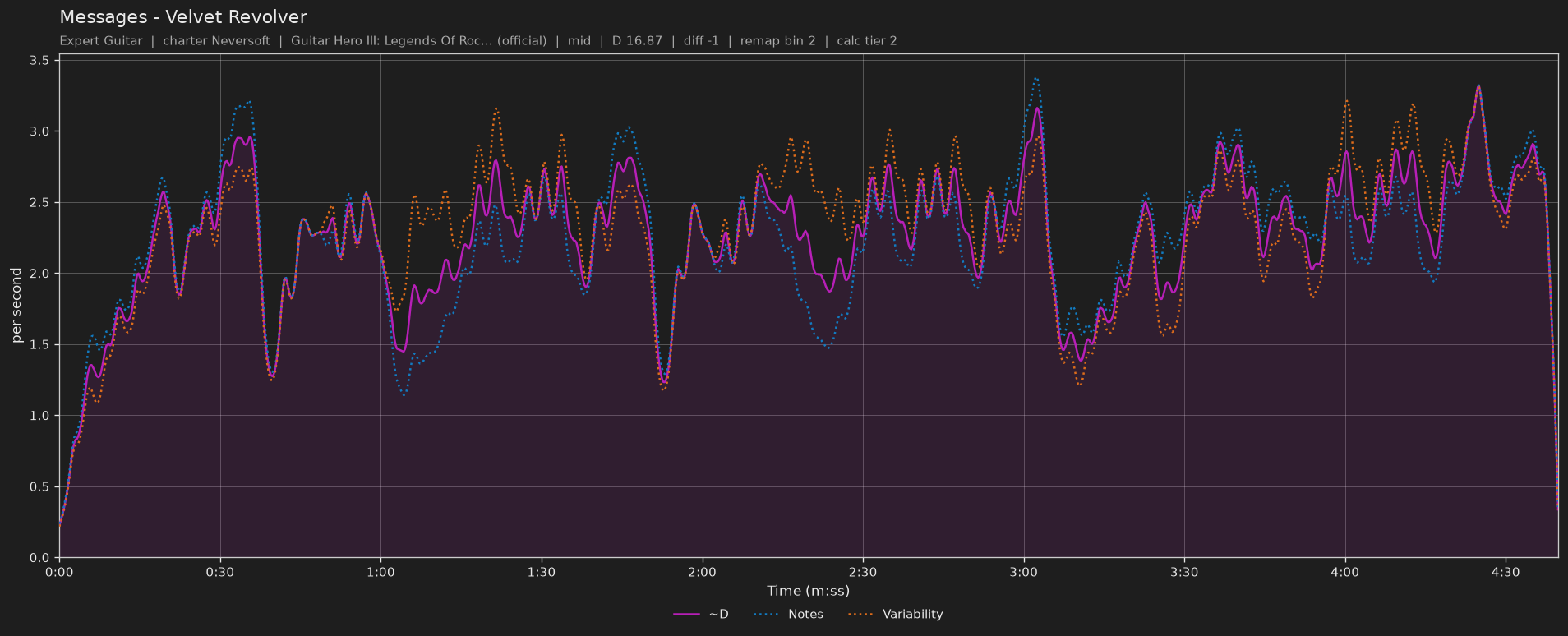Click 'remap bin 2' in the subtitle
The image size is (1568, 636).
point(777,40)
